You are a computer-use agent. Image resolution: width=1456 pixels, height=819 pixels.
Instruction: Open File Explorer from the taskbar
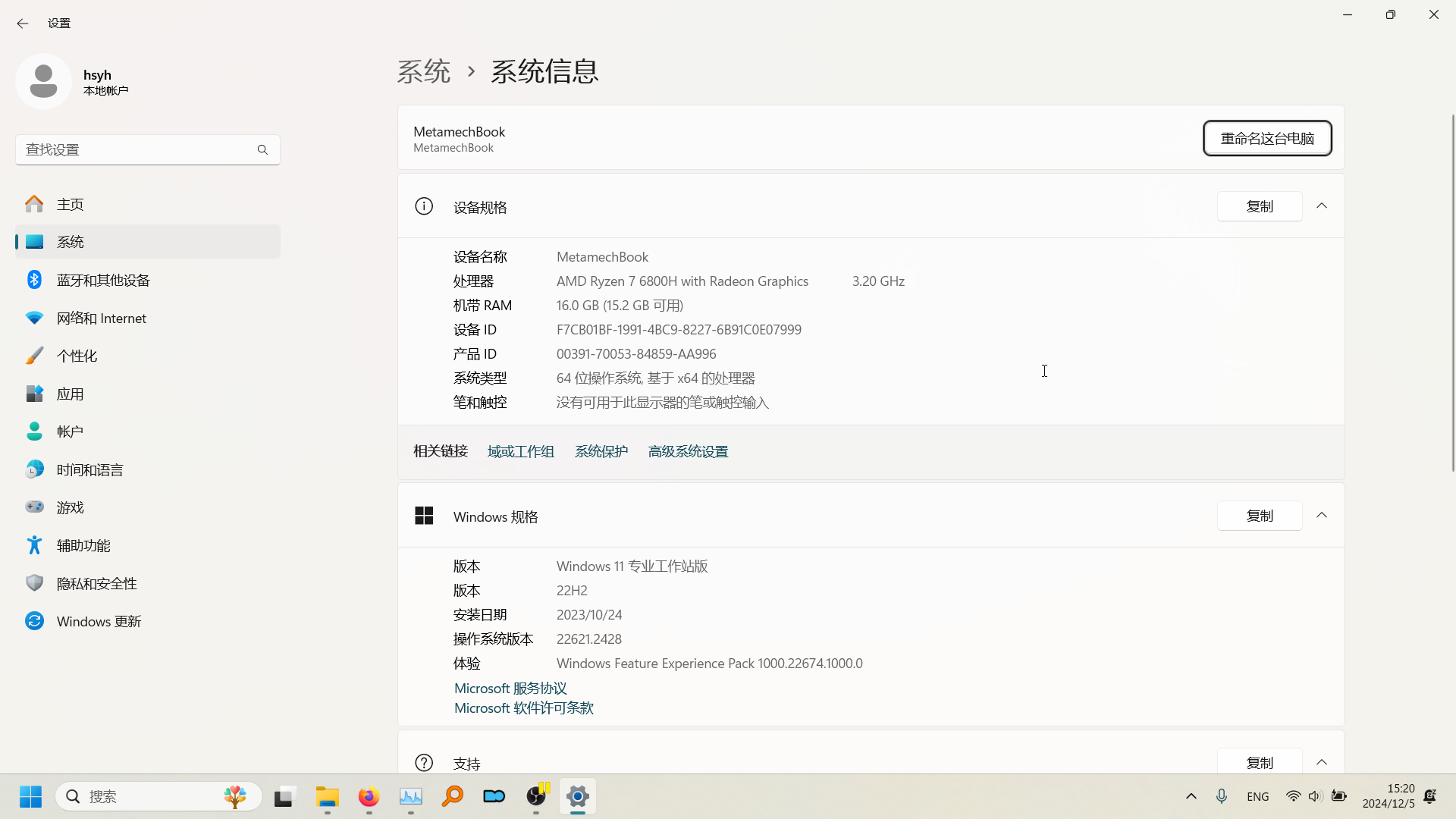click(328, 796)
